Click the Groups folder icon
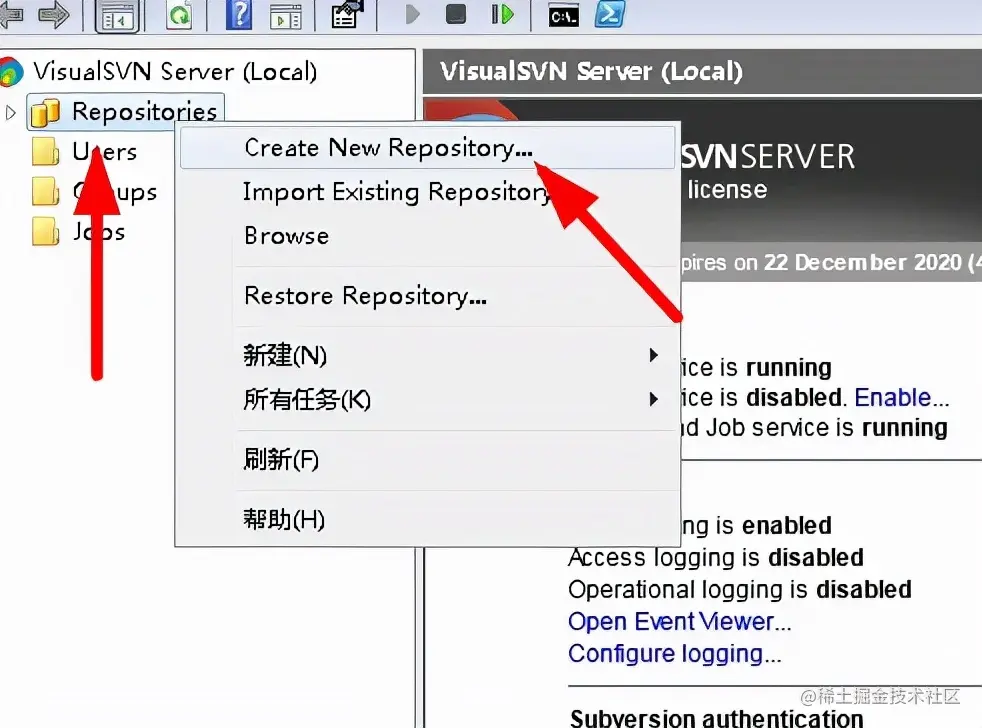The width and height of the screenshot is (982, 728). 46,192
